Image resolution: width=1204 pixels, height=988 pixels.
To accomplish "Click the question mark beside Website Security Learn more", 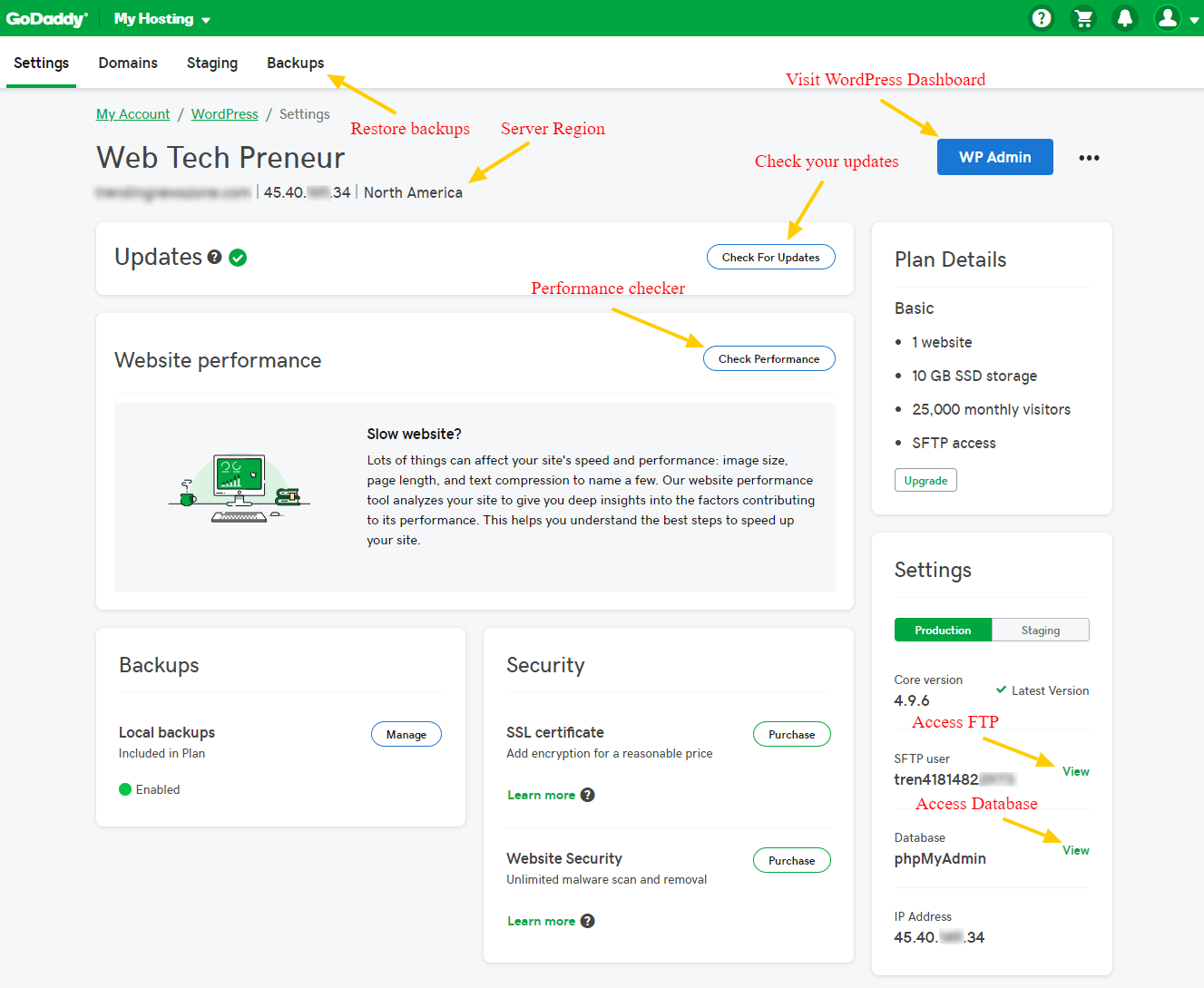I will [x=587, y=920].
